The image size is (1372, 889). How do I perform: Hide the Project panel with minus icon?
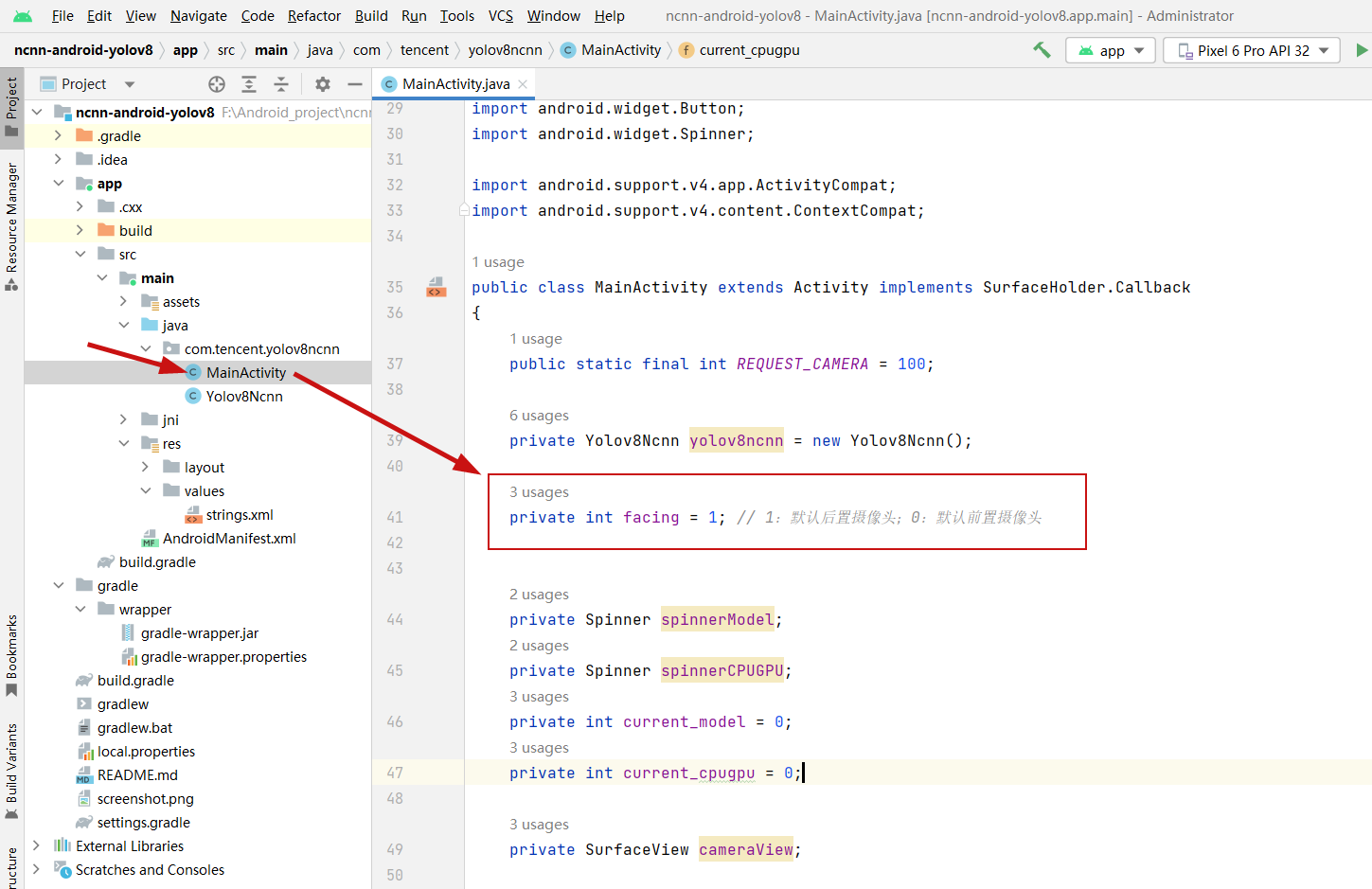(355, 84)
